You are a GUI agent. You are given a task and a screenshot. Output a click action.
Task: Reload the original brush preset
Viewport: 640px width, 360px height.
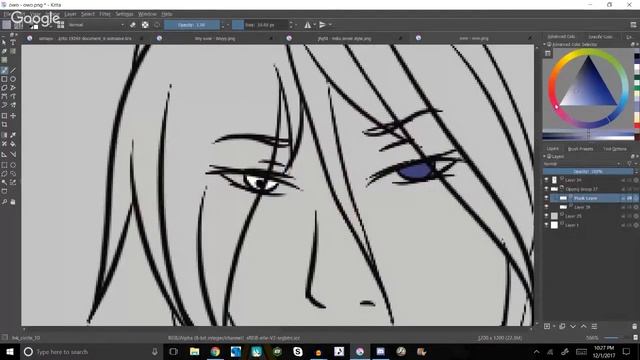point(157,25)
